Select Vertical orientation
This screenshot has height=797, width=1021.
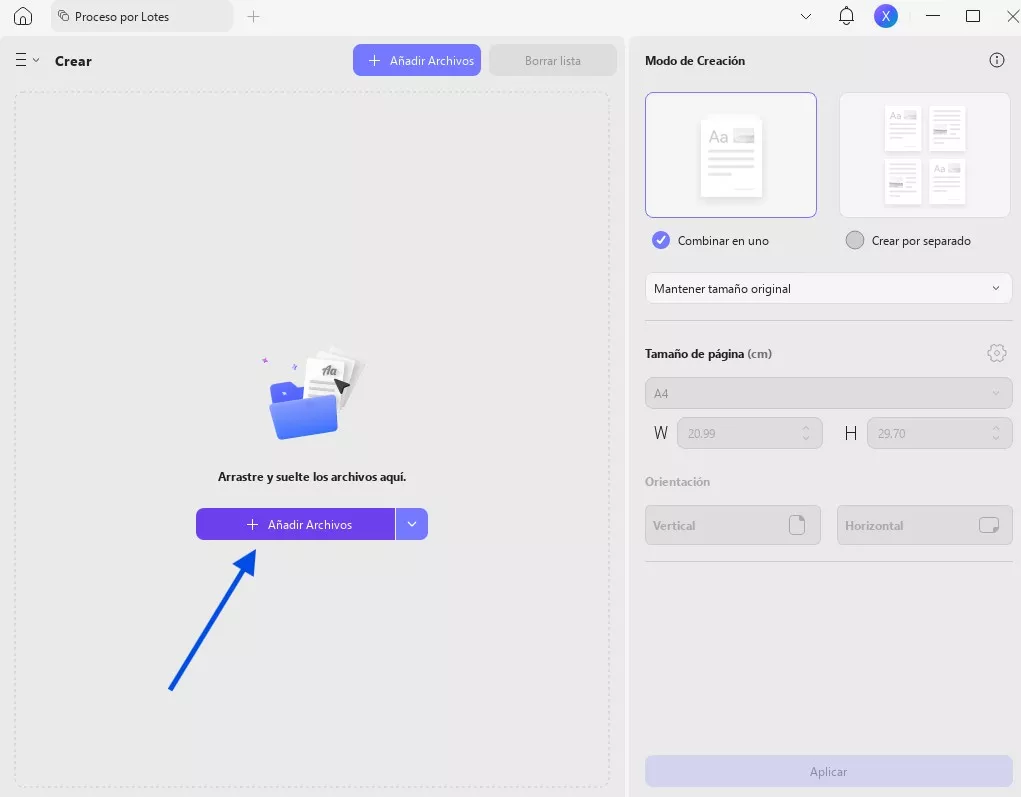(733, 525)
